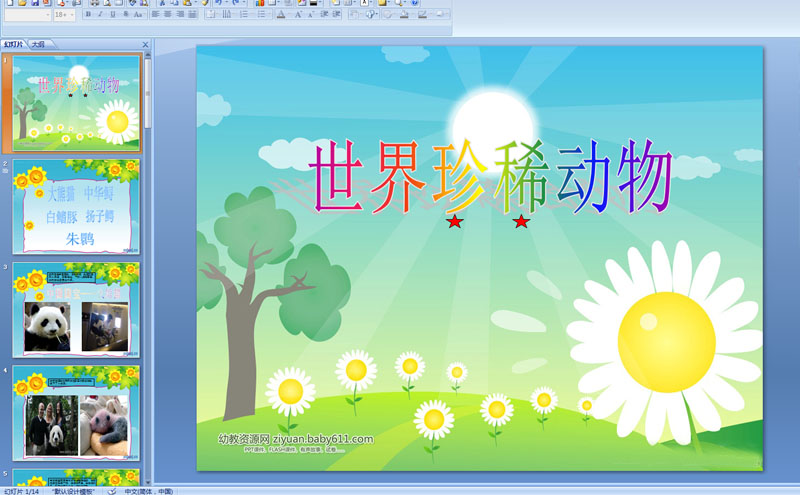Select the 幻灯片 slides tab

[14, 44]
